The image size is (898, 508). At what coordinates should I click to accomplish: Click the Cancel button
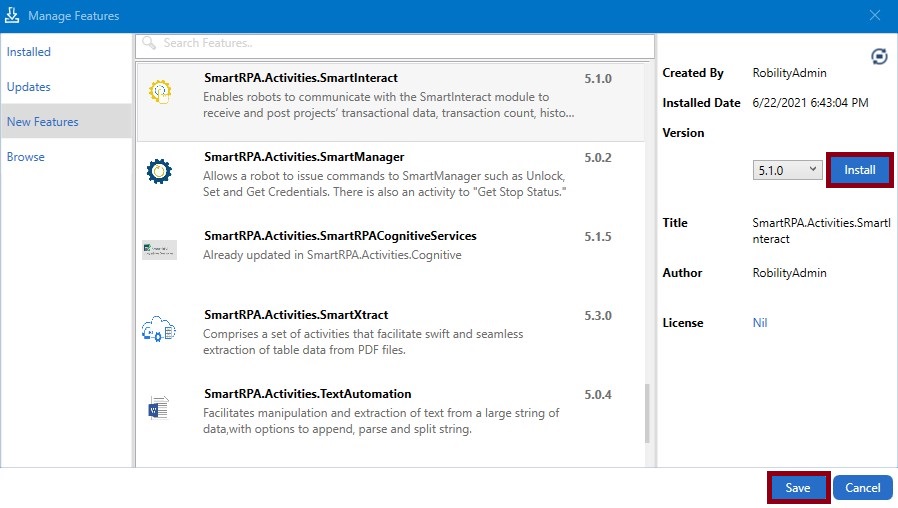862,488
